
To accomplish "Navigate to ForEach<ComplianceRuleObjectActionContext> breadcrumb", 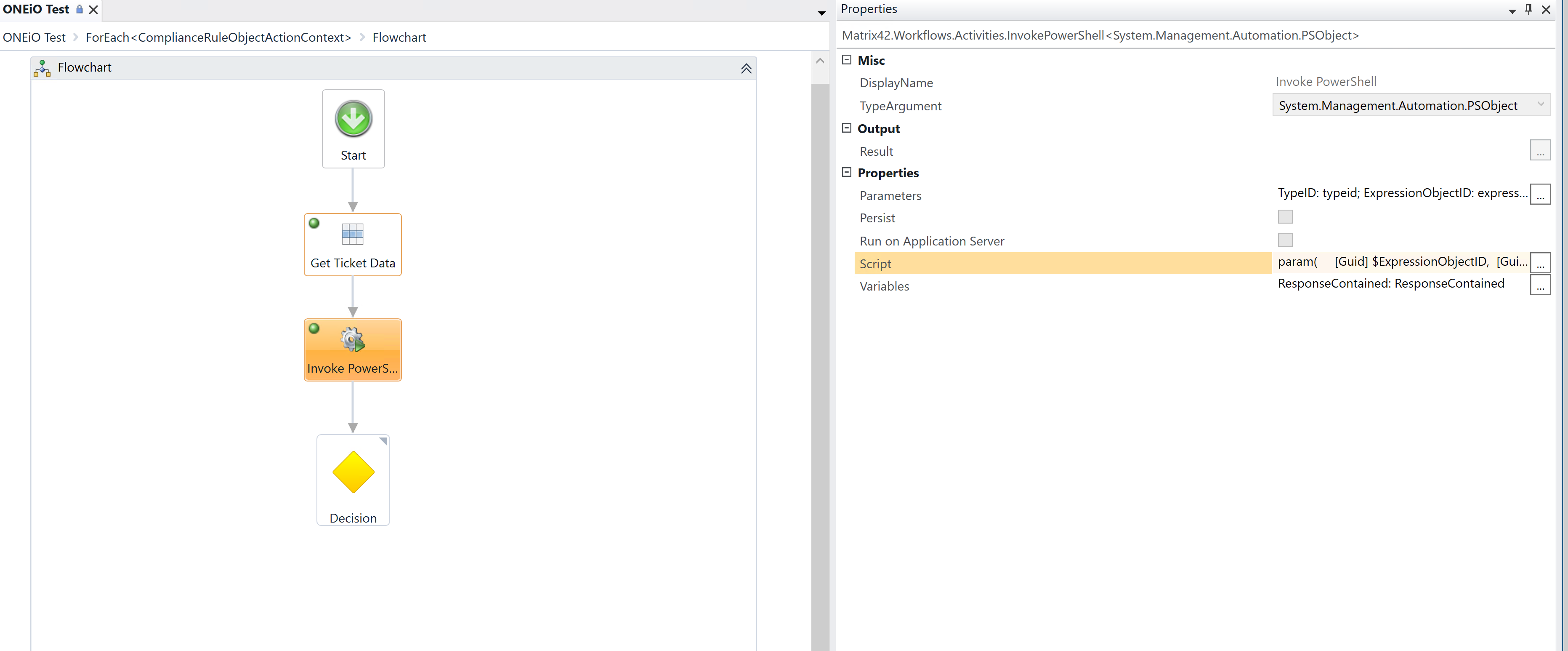I will coord(218,37).
